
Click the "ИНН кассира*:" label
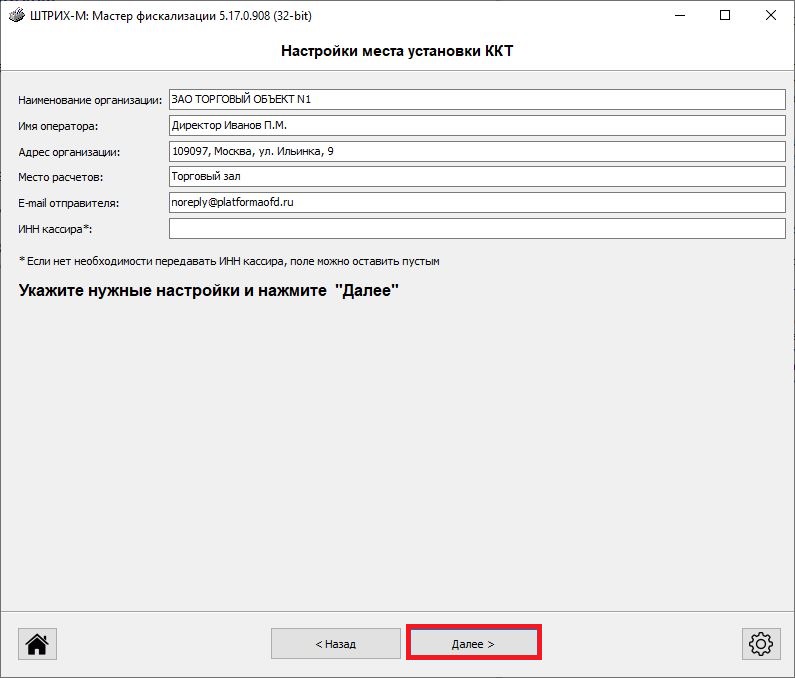pos(55,230)
